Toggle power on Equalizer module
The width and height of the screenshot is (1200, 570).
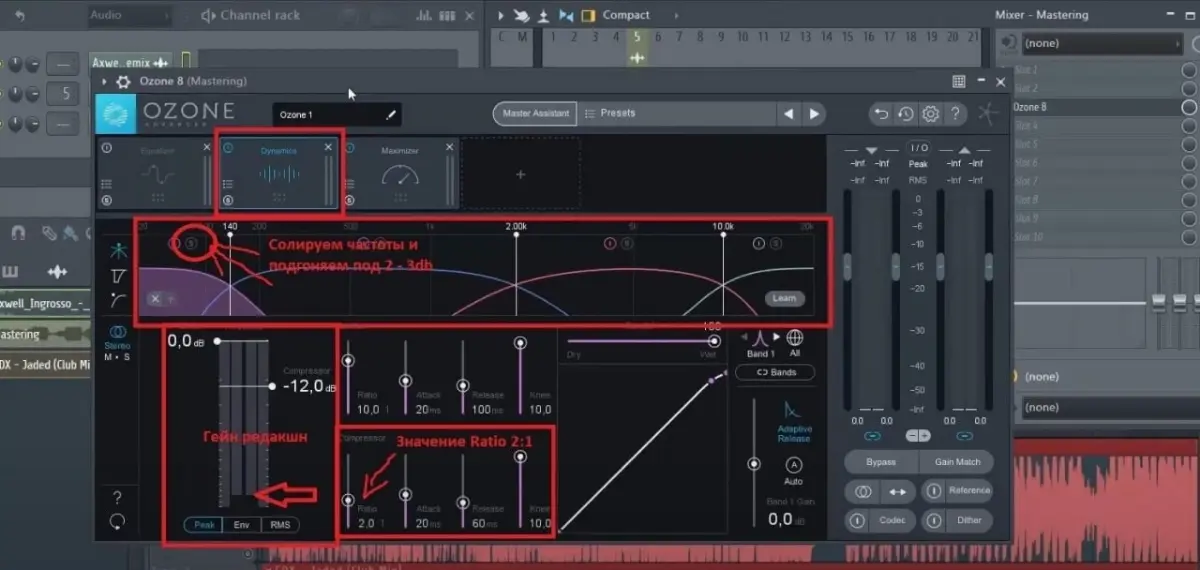pos(107,147)
